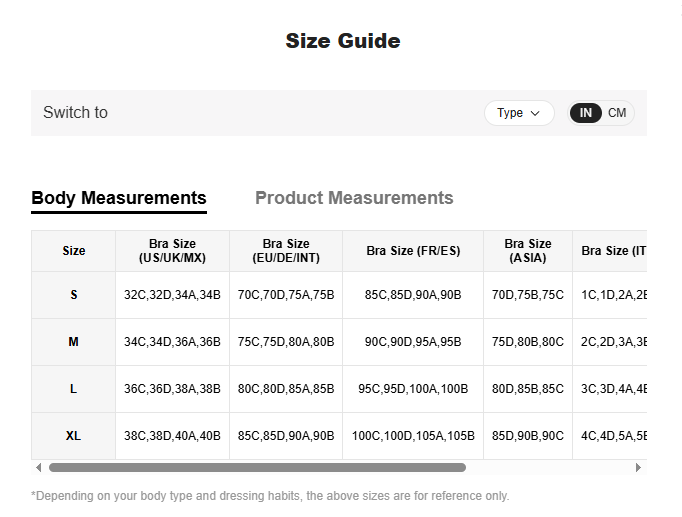Click the chevron arrow next to Type
The width and height of the screenshot is (682, 517).
(535, 113)
